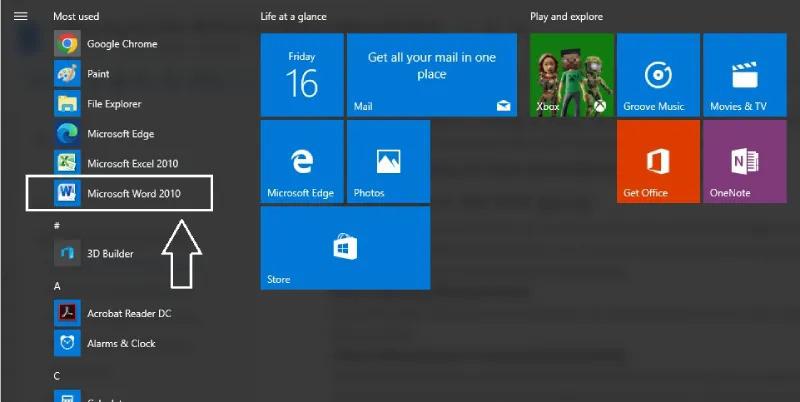Open Acrobat Reader DC

(x=113, y=313)
